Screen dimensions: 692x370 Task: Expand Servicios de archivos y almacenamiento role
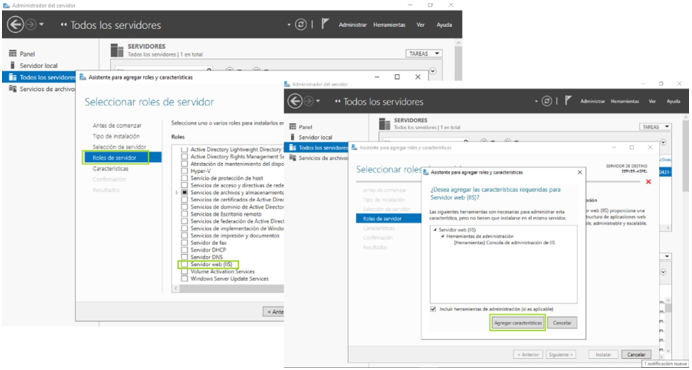[x=177, y=193]
